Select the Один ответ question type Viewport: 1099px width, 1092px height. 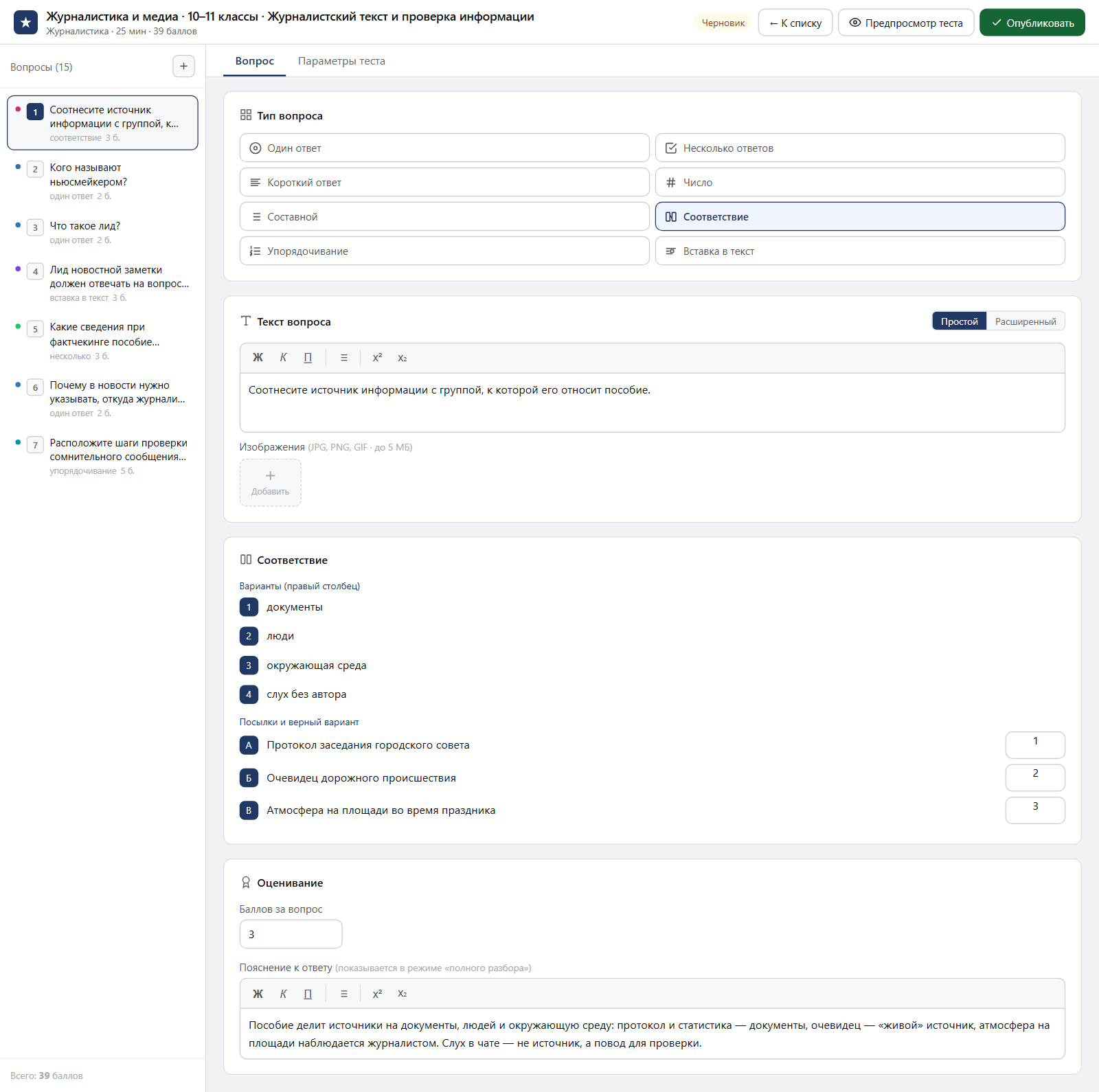point(444,148)
